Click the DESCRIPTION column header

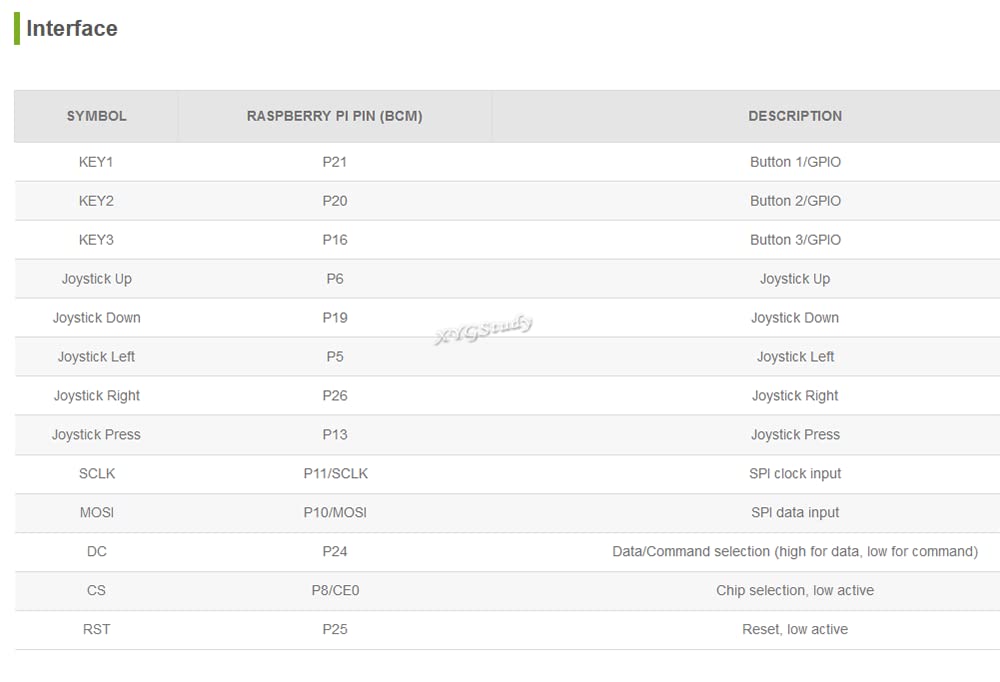coord(795,116)
